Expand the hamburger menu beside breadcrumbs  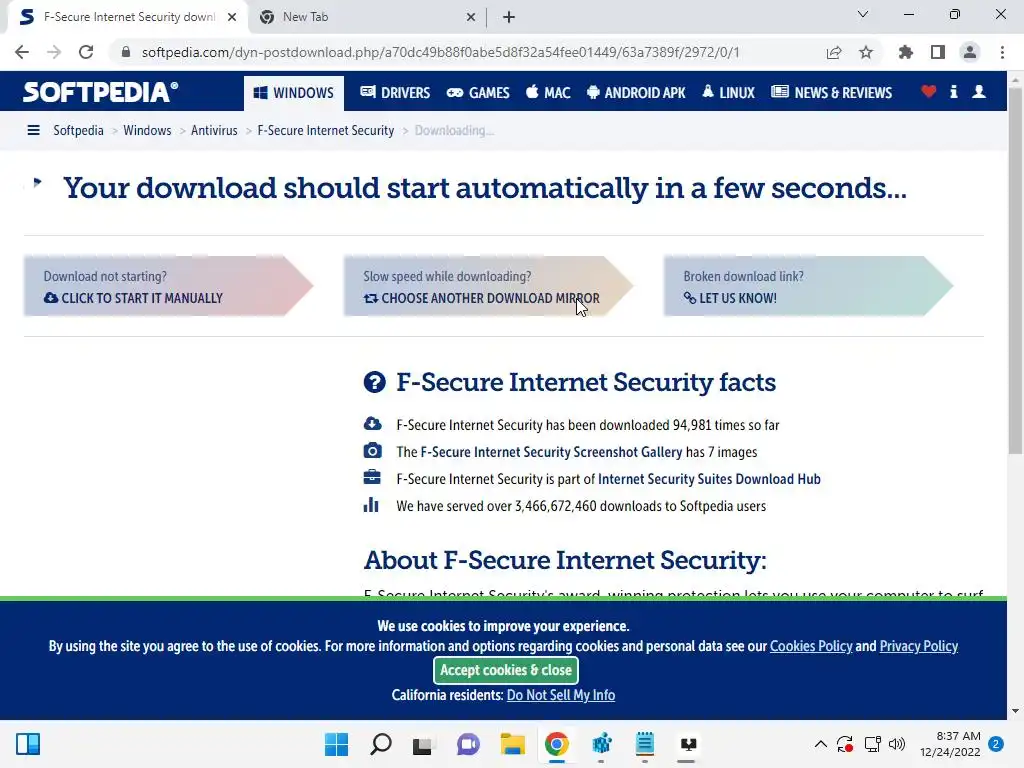(x=33, y=131)
